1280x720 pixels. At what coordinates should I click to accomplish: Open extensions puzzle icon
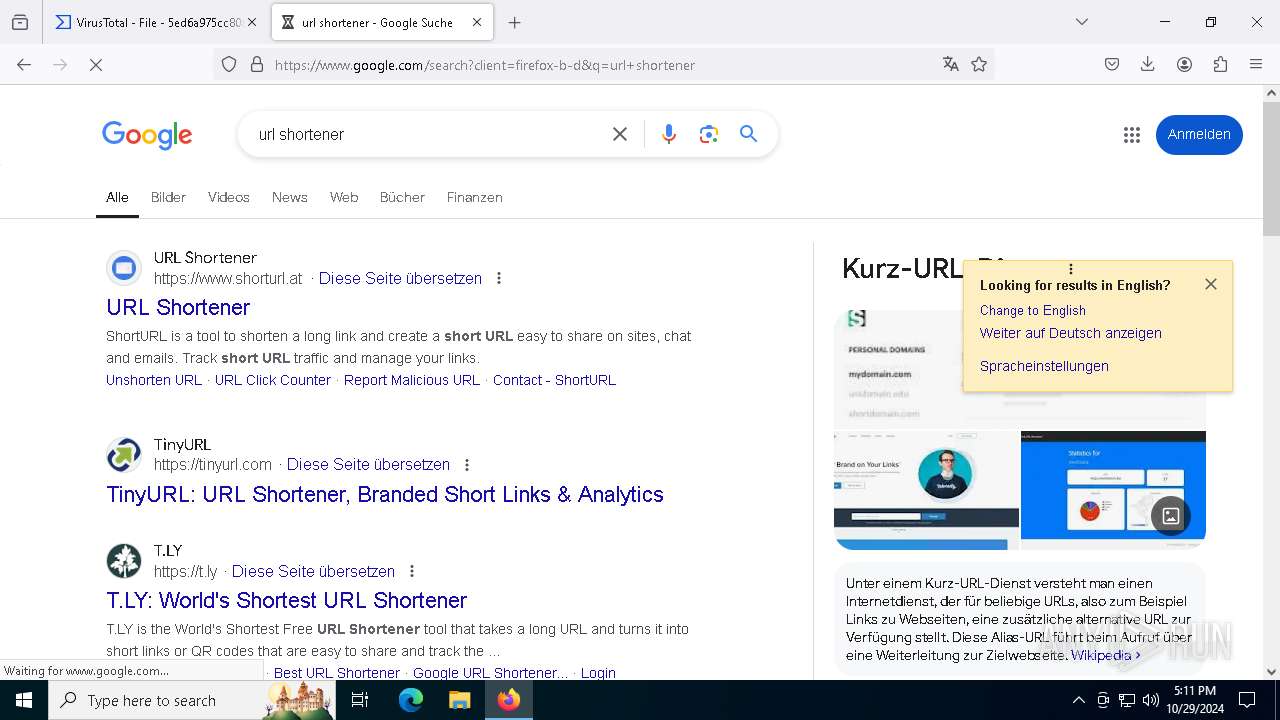1220,64
